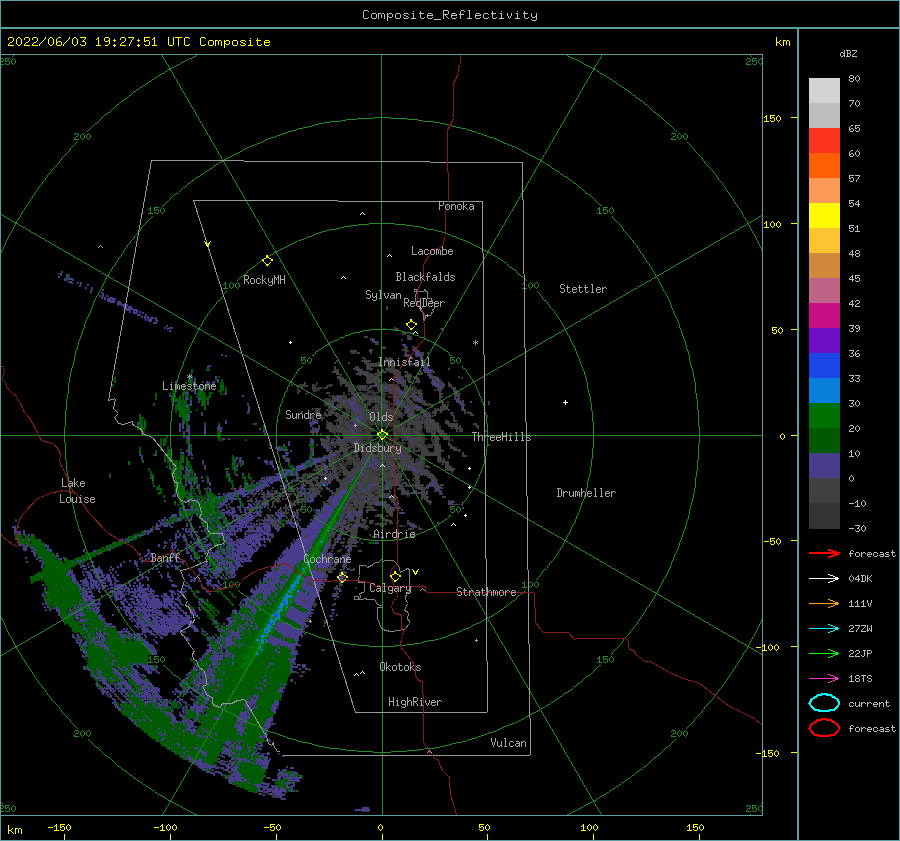Click the Sundre town label
This screenshot has height=841, width=900.
[x=303, y=414]
